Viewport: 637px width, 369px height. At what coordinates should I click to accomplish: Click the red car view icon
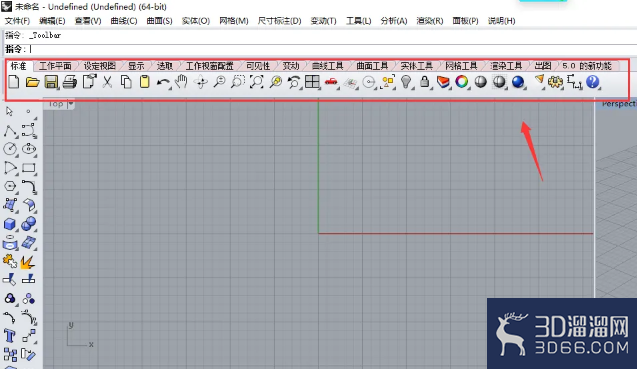(x=331, y=82)
